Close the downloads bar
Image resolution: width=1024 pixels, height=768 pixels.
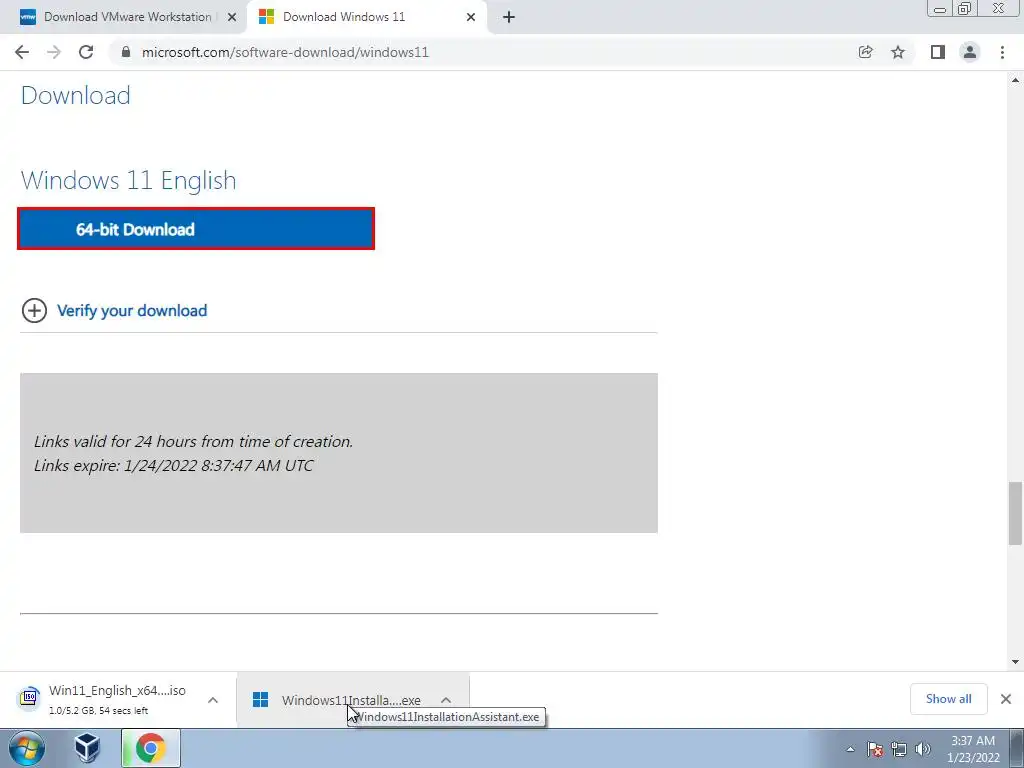(x=1006, y=699)
